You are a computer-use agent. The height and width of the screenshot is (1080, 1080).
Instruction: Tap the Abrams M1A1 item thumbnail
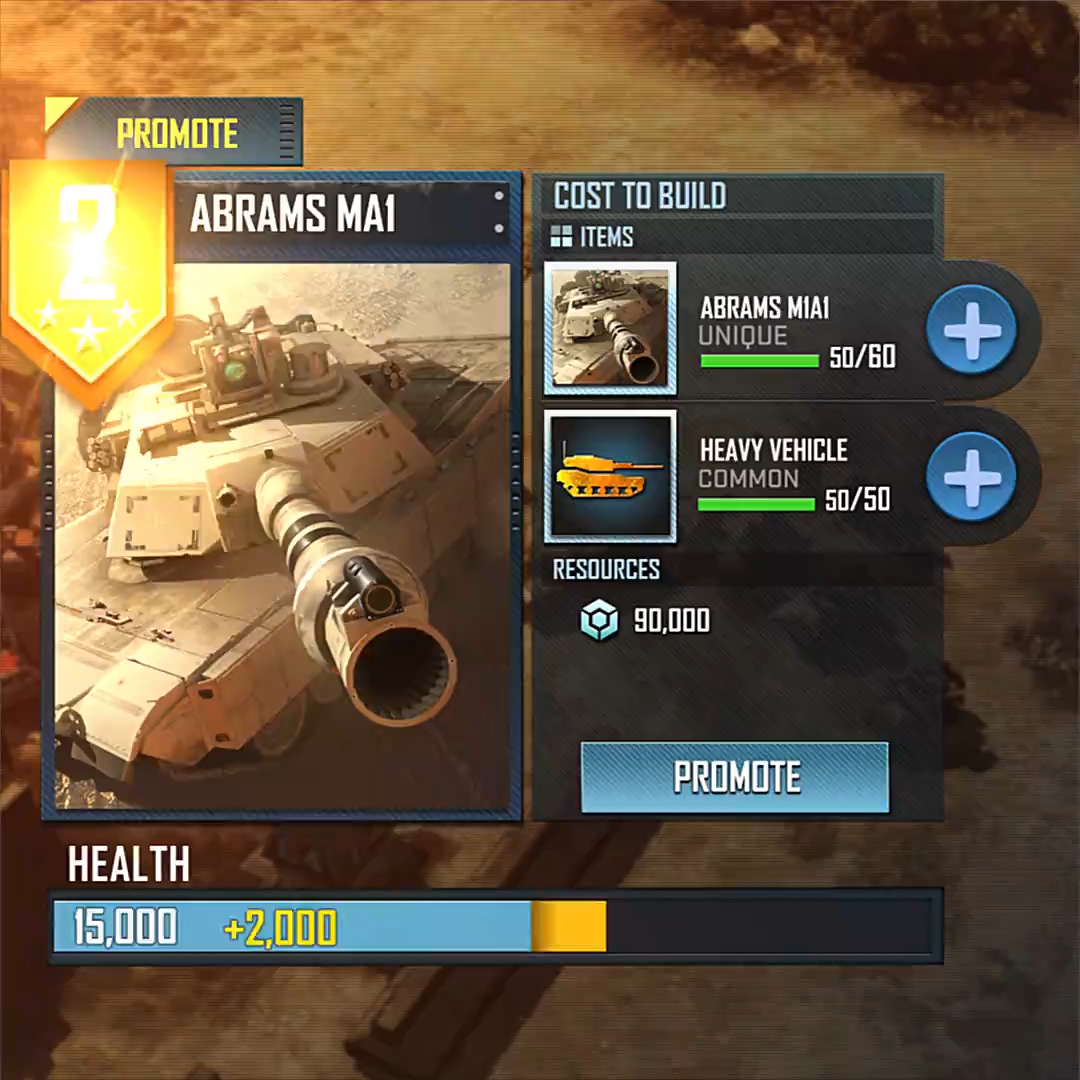pos(610,328)
